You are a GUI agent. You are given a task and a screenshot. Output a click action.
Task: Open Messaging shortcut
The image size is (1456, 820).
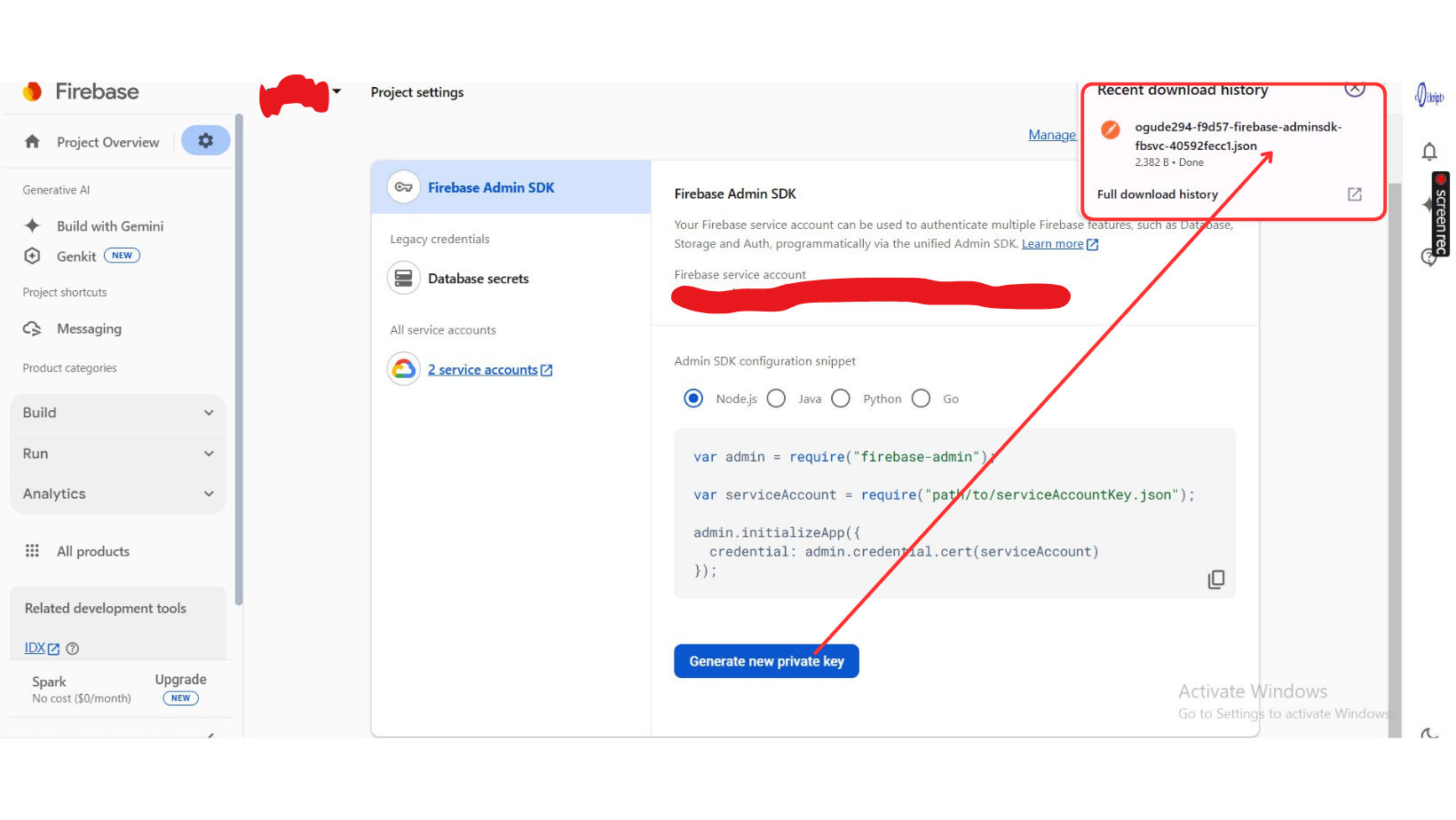[89, 328]
